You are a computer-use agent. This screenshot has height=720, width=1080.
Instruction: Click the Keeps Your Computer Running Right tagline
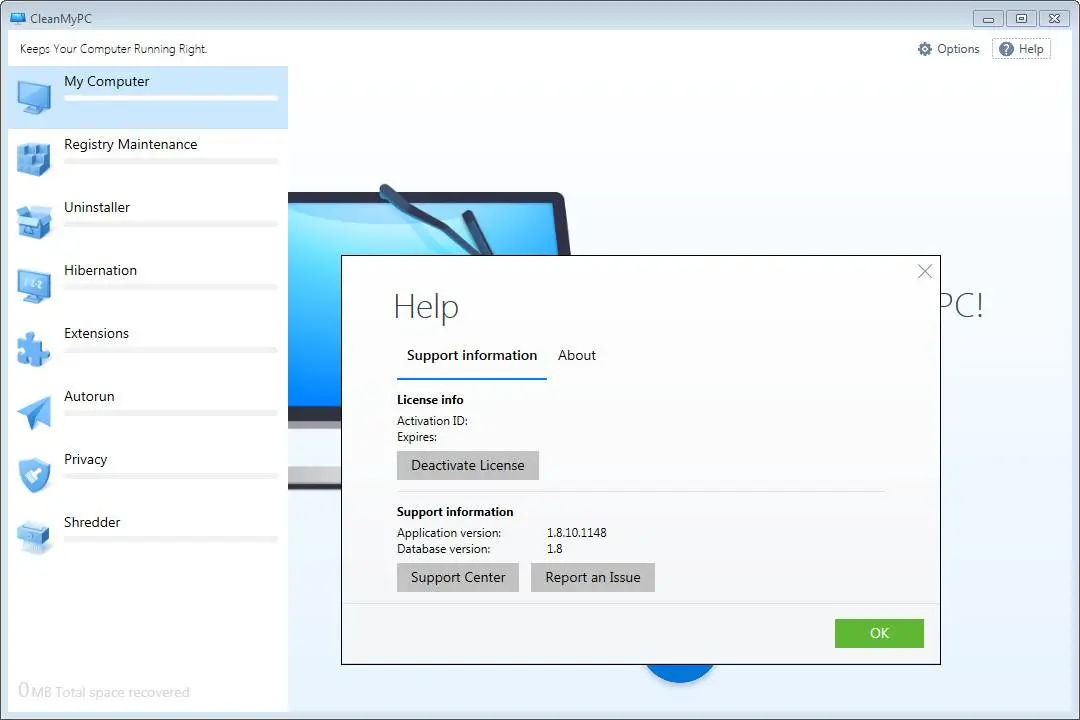coord(114,49)
